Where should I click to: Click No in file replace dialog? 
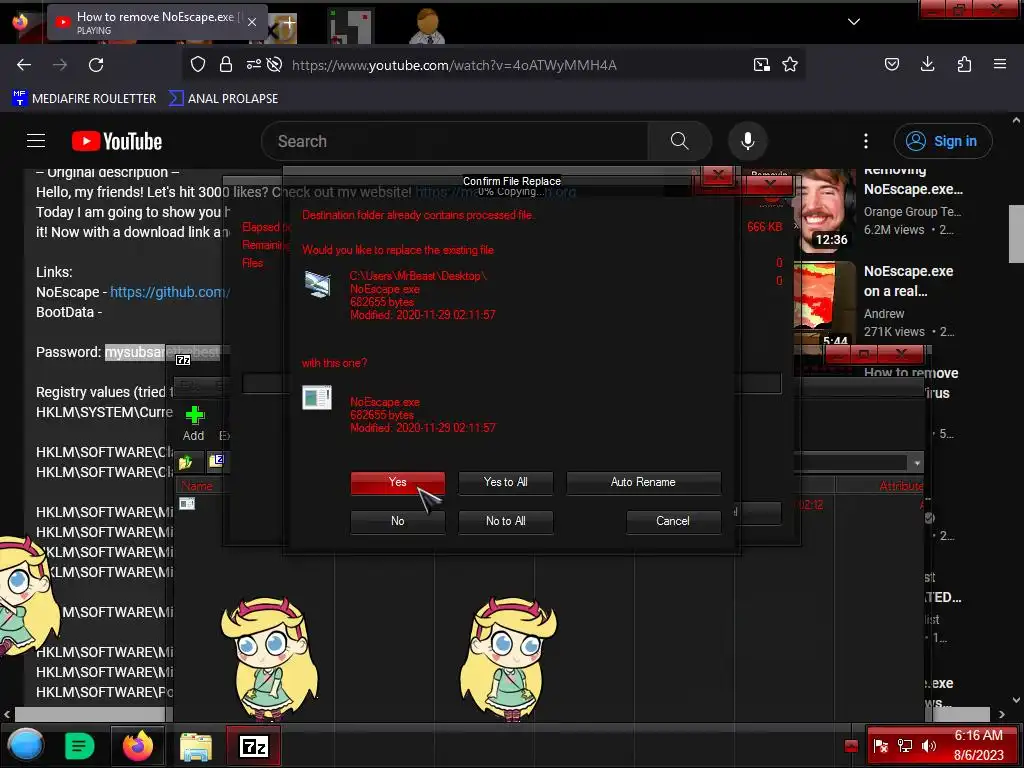(x=397, y=521)
